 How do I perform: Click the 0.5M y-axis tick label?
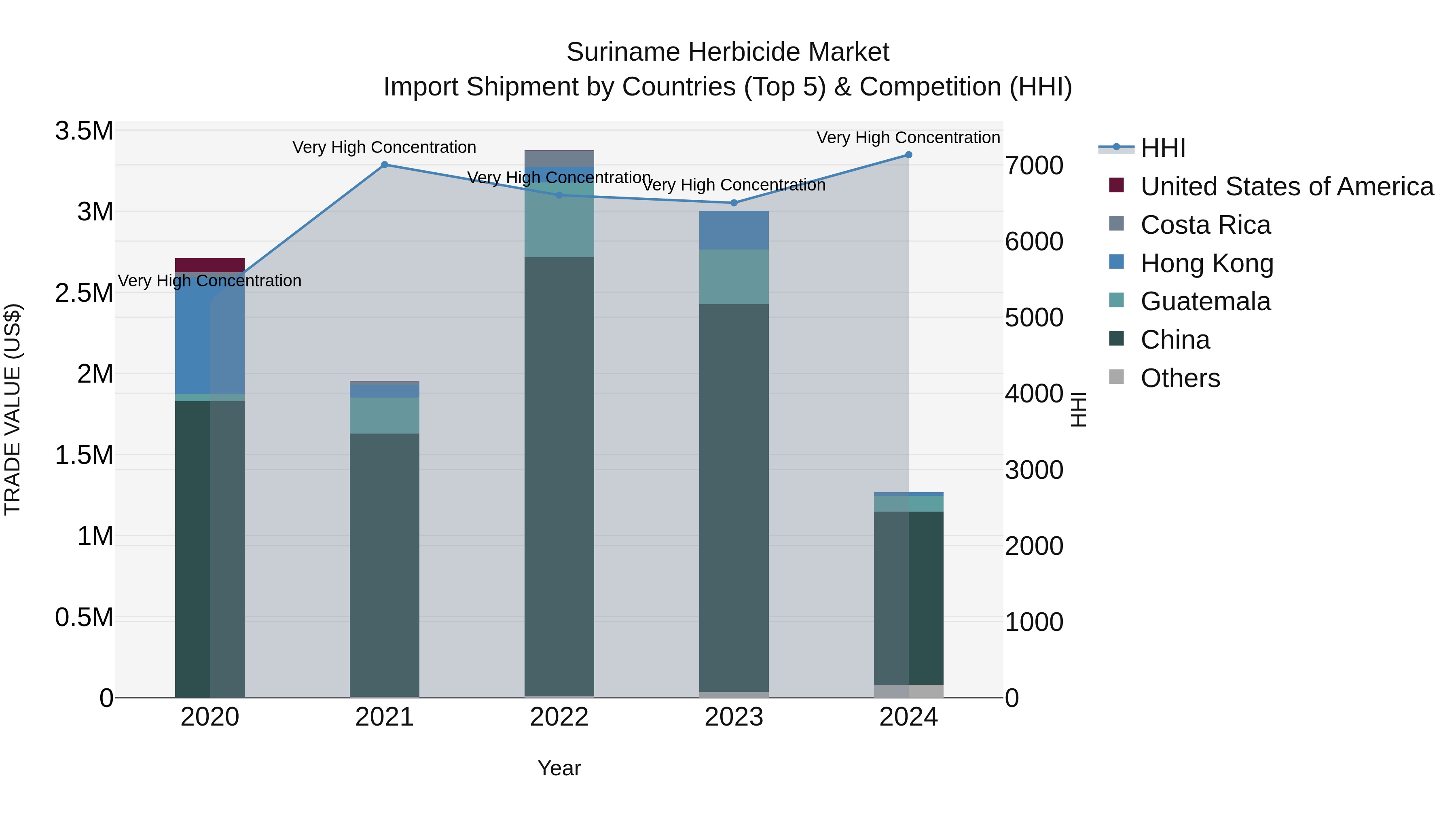coord(84,617)
